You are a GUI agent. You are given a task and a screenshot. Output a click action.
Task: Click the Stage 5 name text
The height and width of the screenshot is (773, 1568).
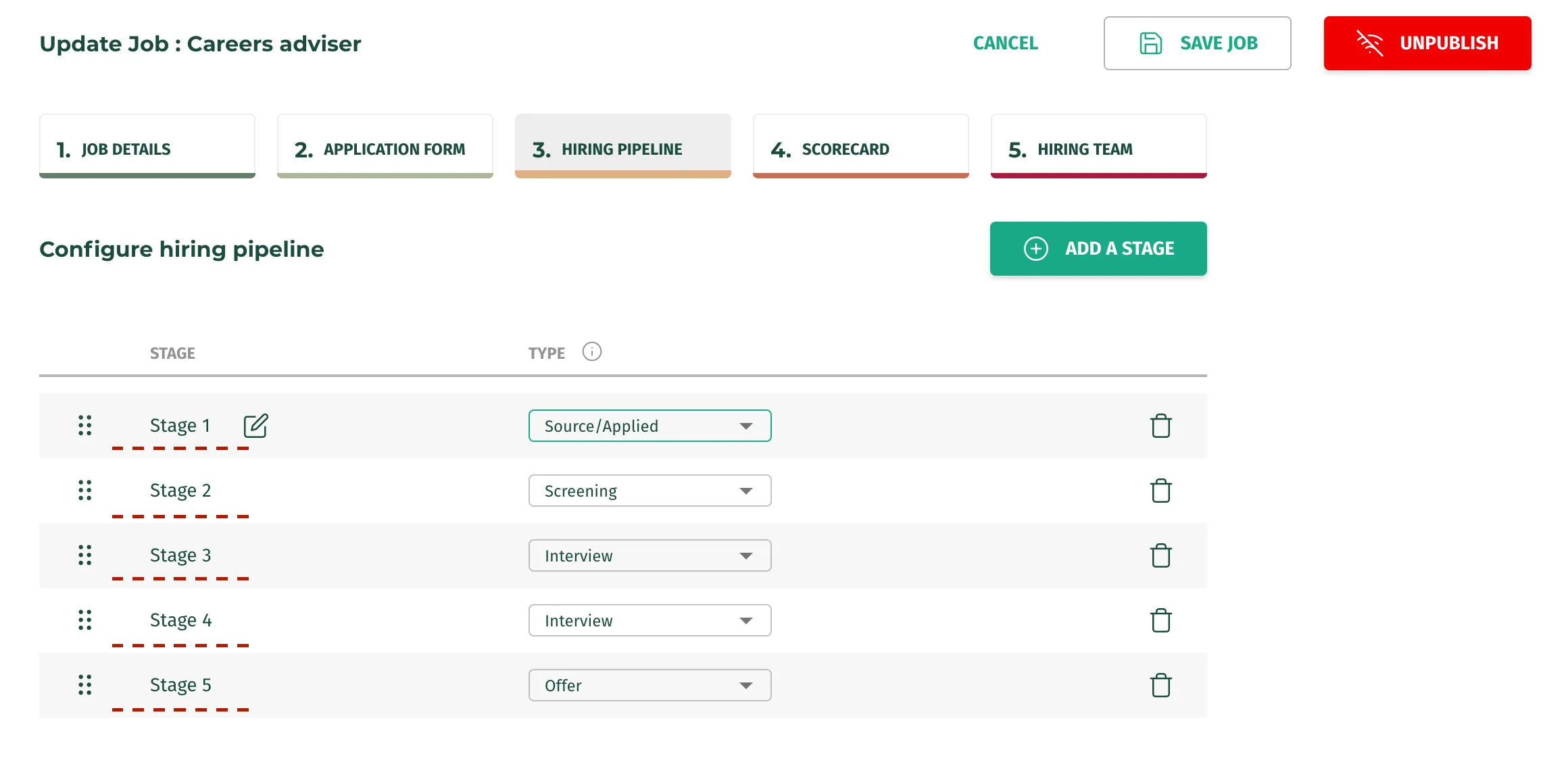(x=180, y=685)
